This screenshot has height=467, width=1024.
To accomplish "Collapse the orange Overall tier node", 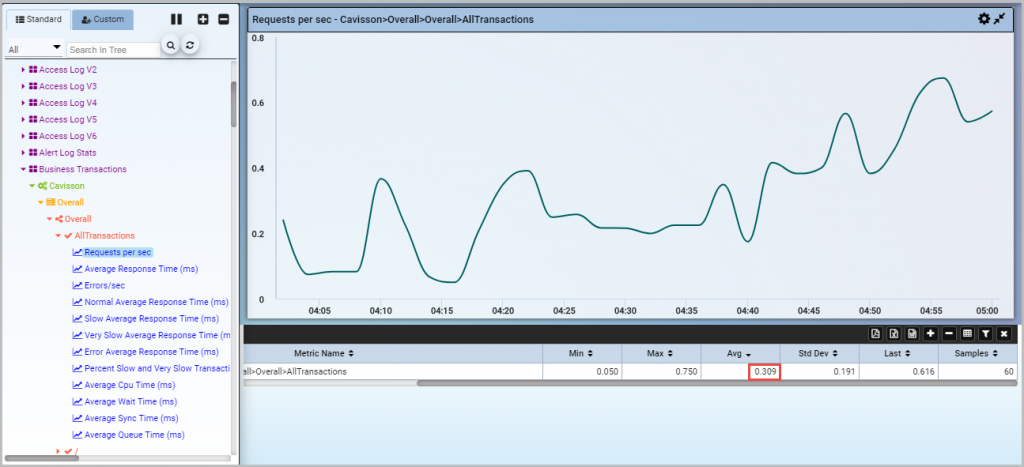I will click(40, 202).
